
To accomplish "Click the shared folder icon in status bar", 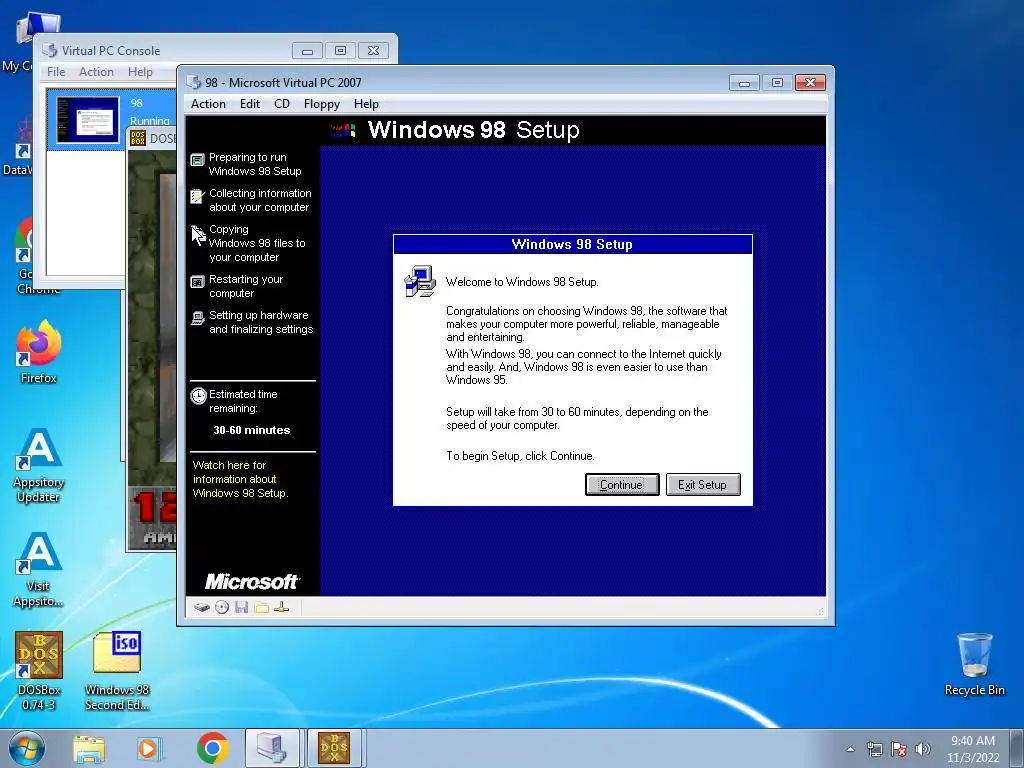I will [x=262, y=607].
